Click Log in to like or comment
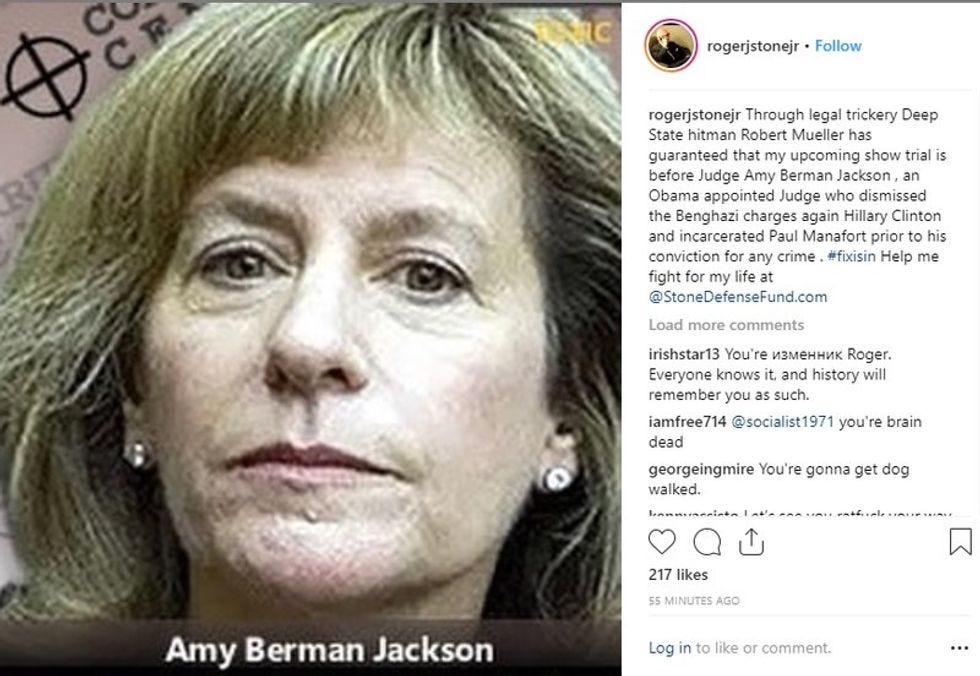Screen dimensions: 980x676 [x=670, y=648]
